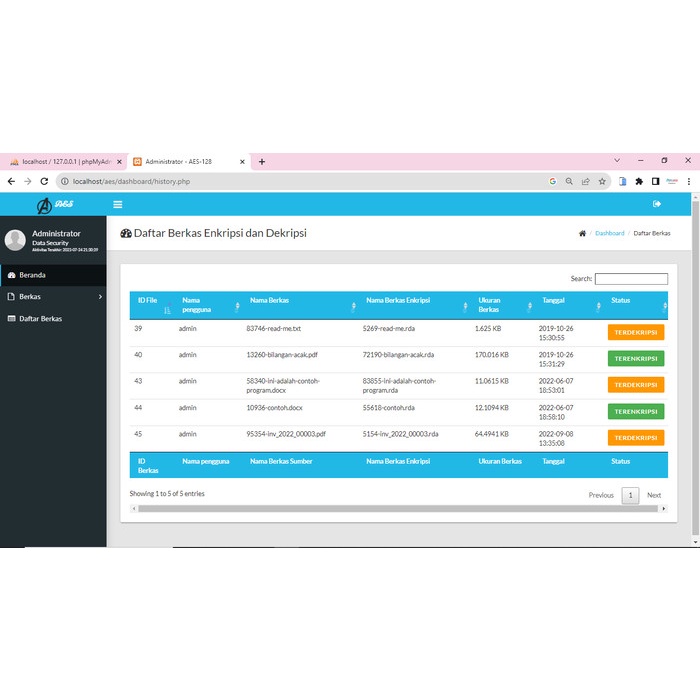The height and width of the screenshot is (700, 700).
Task: Open Beranda in the sidebar
Action: [53, 275]
